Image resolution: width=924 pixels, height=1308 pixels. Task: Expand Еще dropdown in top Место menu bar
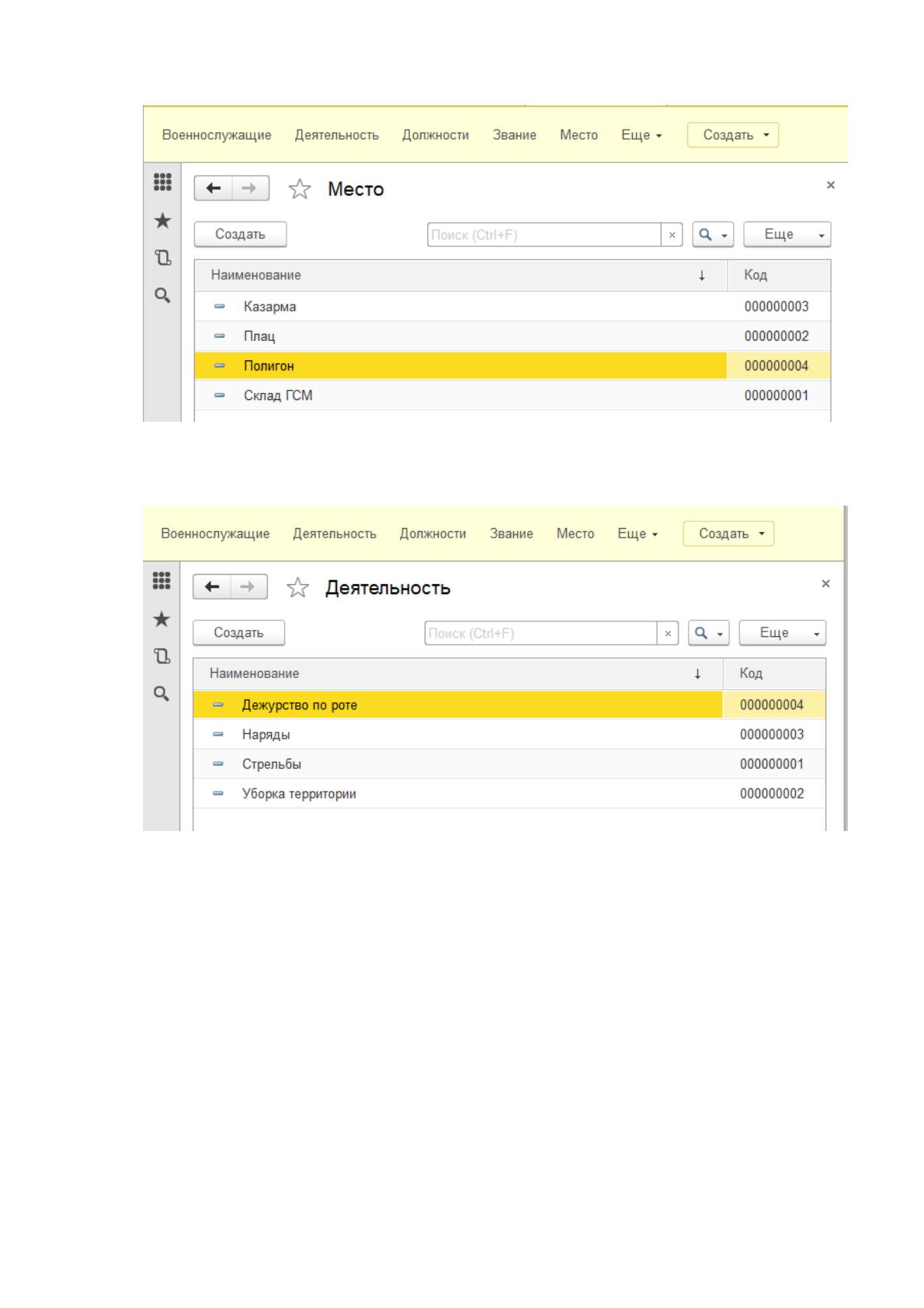coord(641,135)
